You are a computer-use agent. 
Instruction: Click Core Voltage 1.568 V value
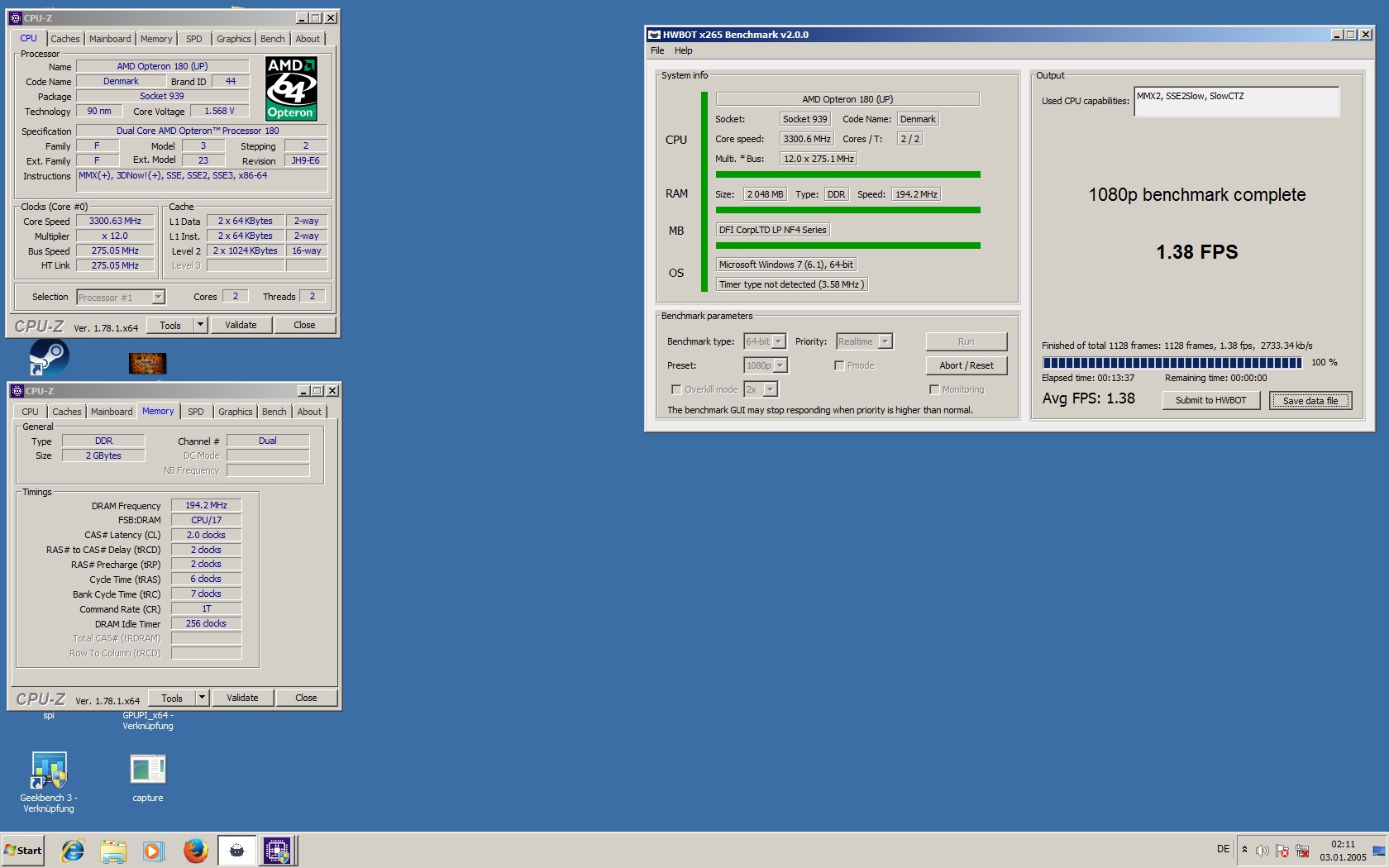click(x=220, y=111)
